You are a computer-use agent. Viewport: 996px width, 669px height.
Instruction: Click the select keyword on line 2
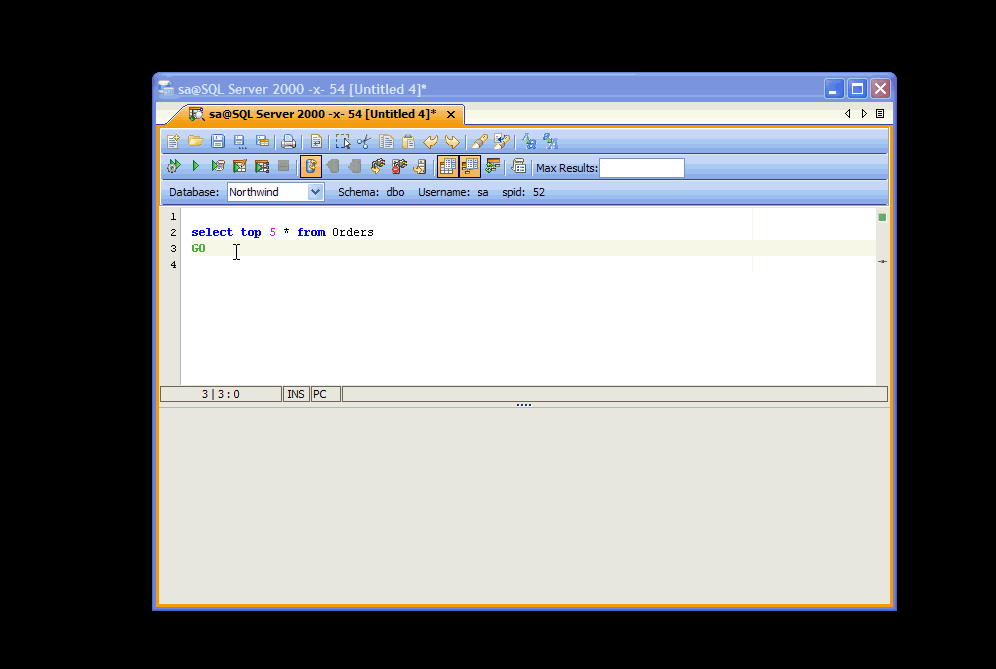click(212, 233)
